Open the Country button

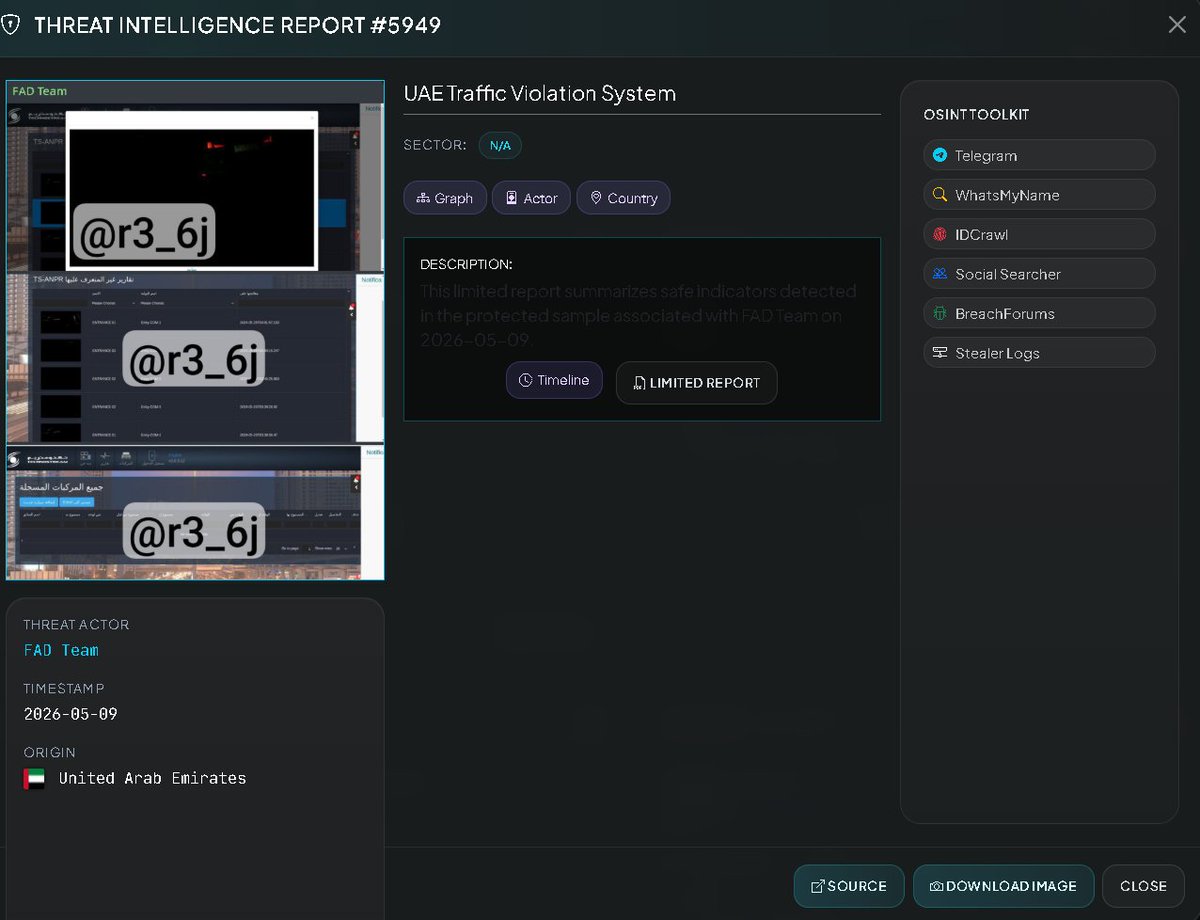coord(623,198)
